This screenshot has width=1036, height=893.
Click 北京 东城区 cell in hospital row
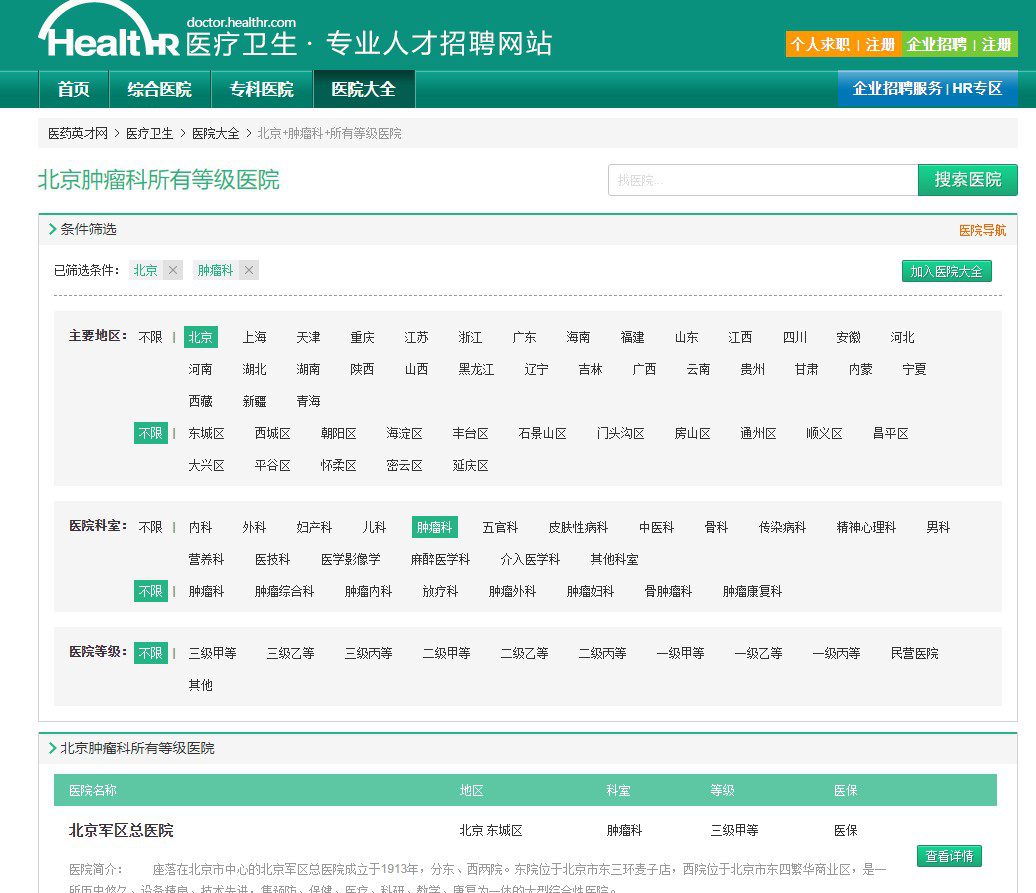point(491,830)
